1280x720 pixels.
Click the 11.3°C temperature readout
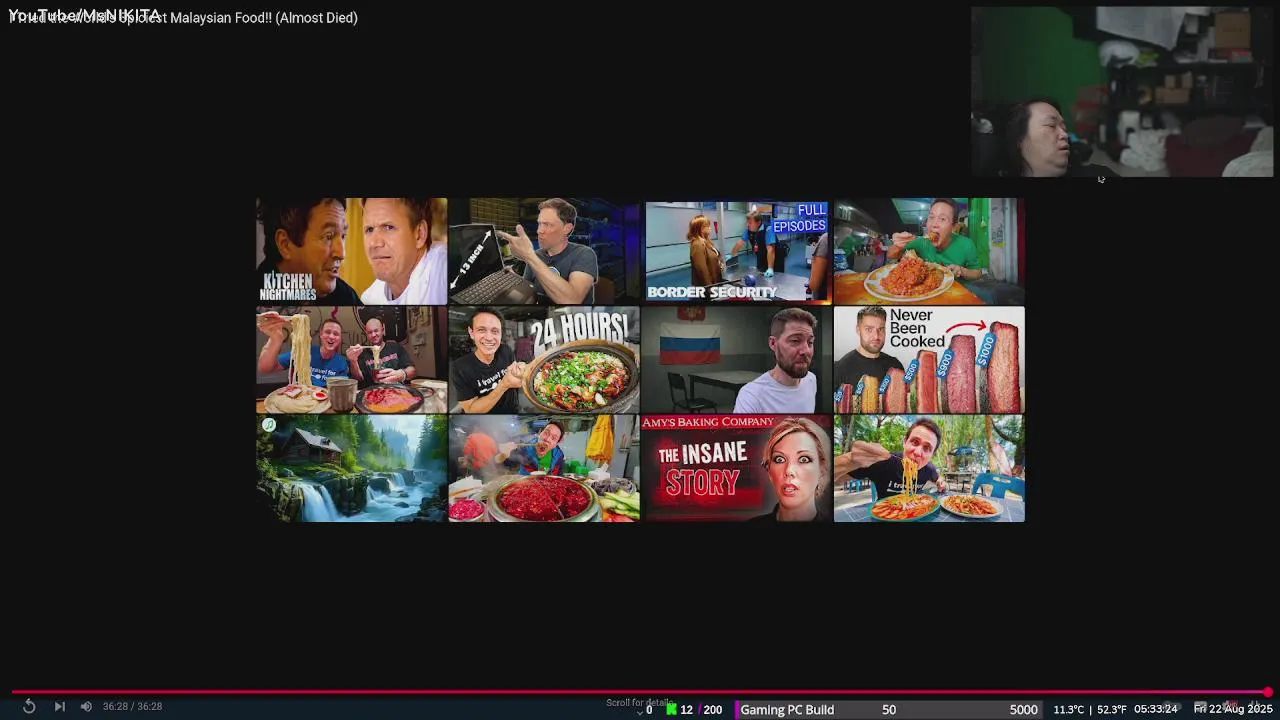(1068, 710)
